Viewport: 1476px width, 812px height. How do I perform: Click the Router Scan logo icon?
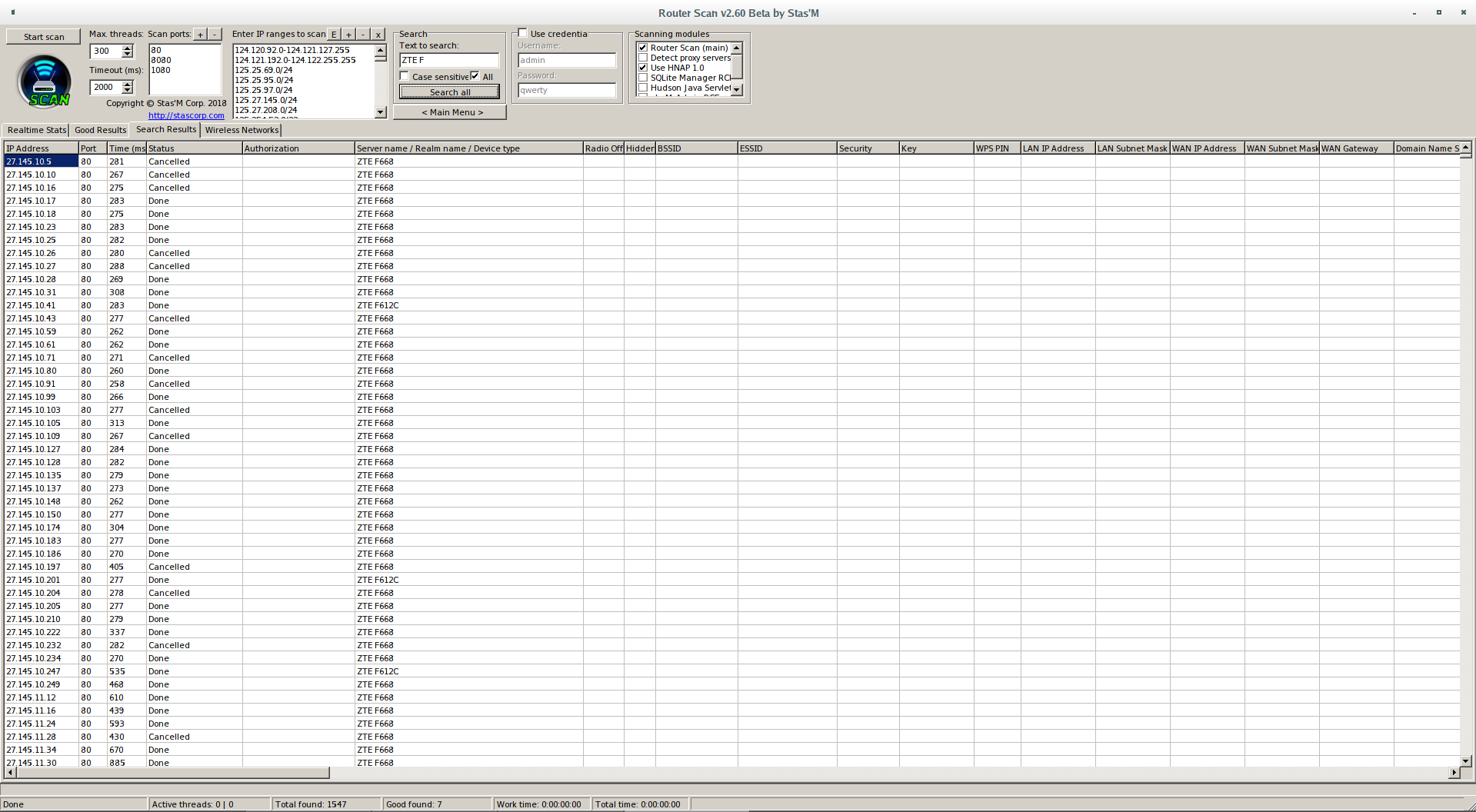click(45, 82)
